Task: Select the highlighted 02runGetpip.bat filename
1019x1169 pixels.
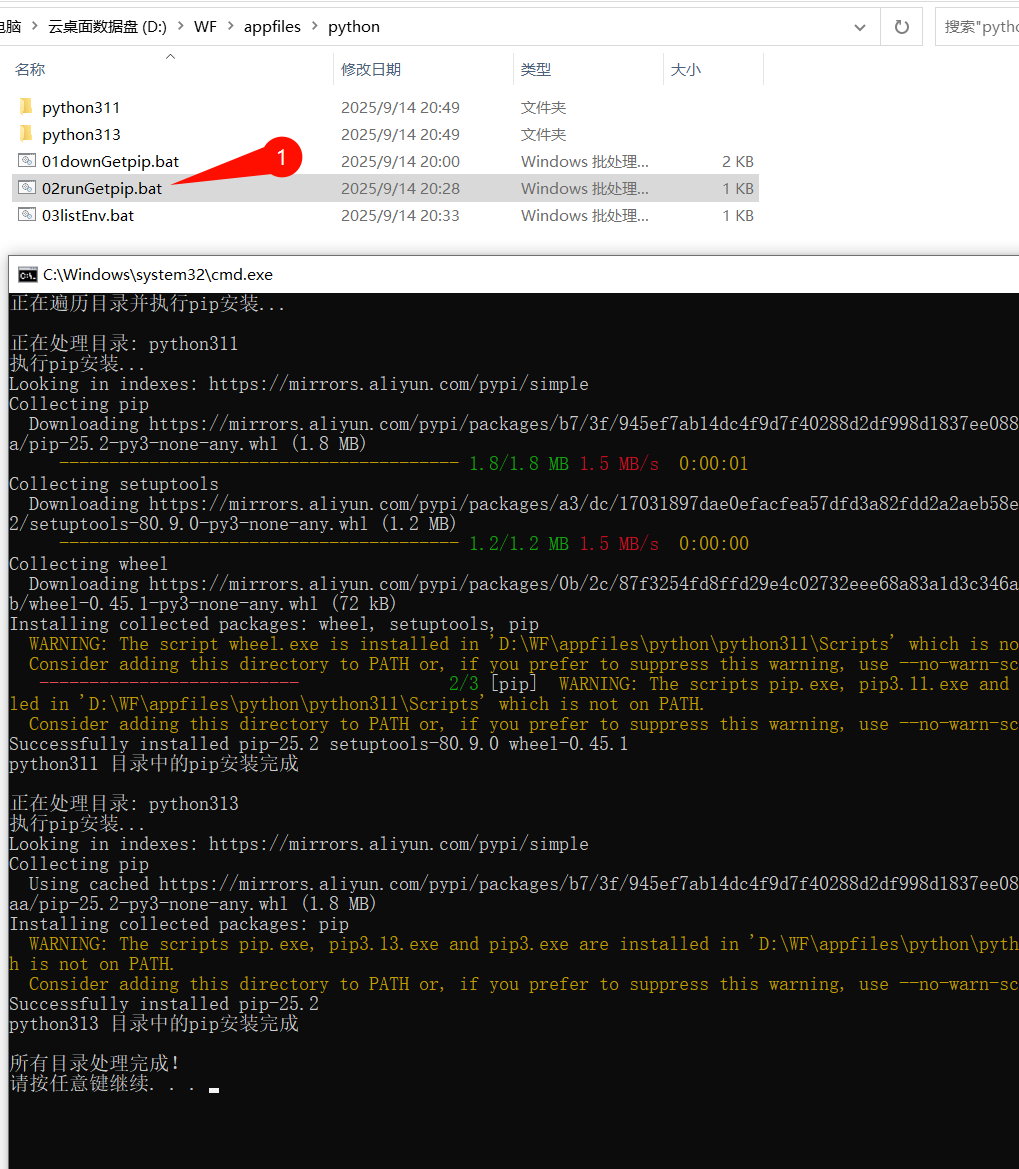Action: click(103, 188)
